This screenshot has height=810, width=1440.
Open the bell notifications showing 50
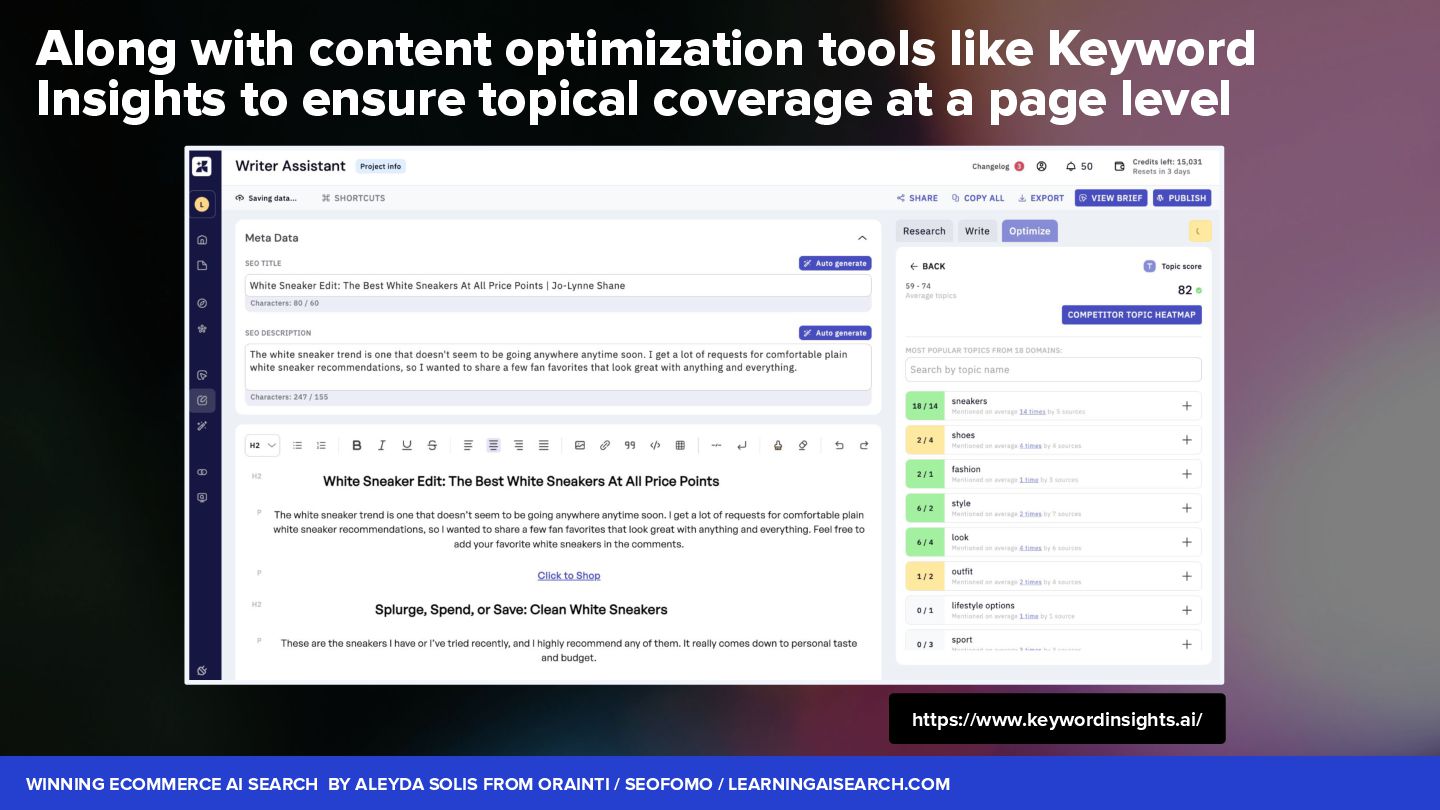(x=1079, y=166)
